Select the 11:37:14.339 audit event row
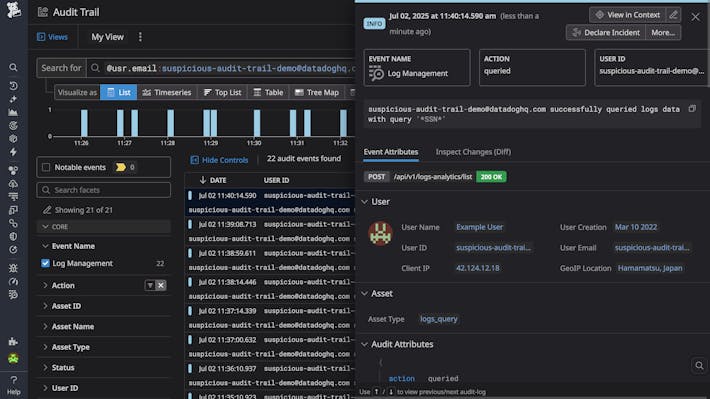Screen dimensions: 710x399 (270, 317)
